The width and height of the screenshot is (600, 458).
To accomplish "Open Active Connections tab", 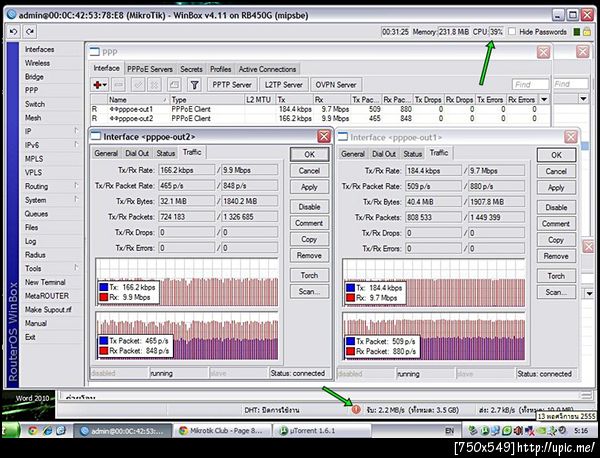I will 267,69.
